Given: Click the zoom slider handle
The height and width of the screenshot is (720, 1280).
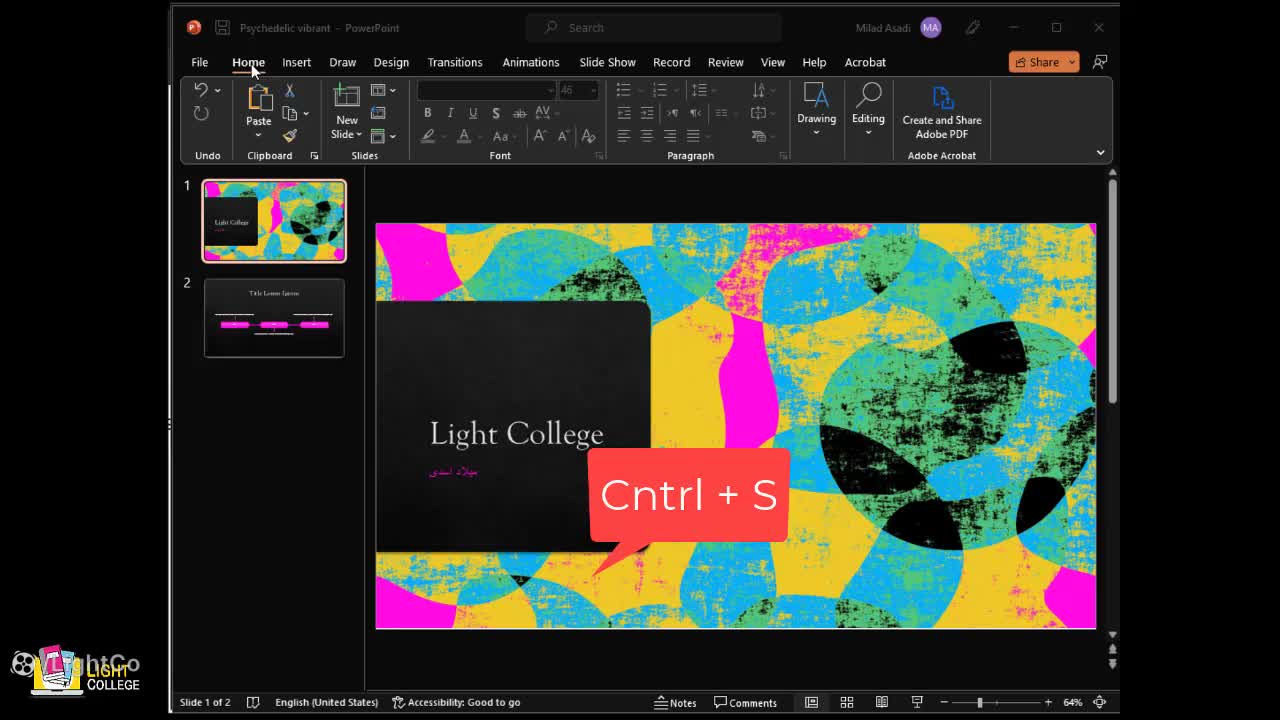Looking at the screenshot, I should point(980,702).
